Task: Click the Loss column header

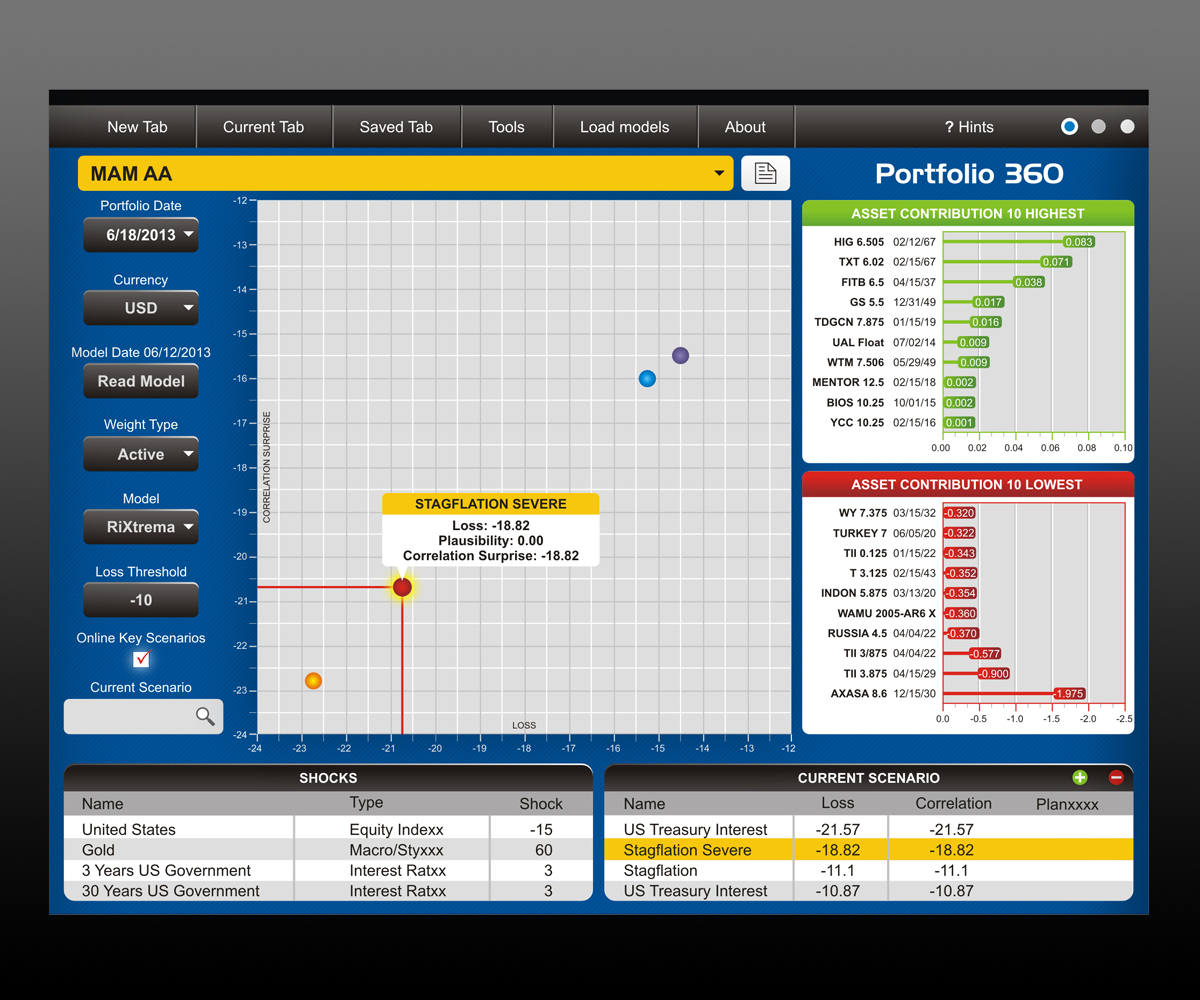Action: (838, 803)
